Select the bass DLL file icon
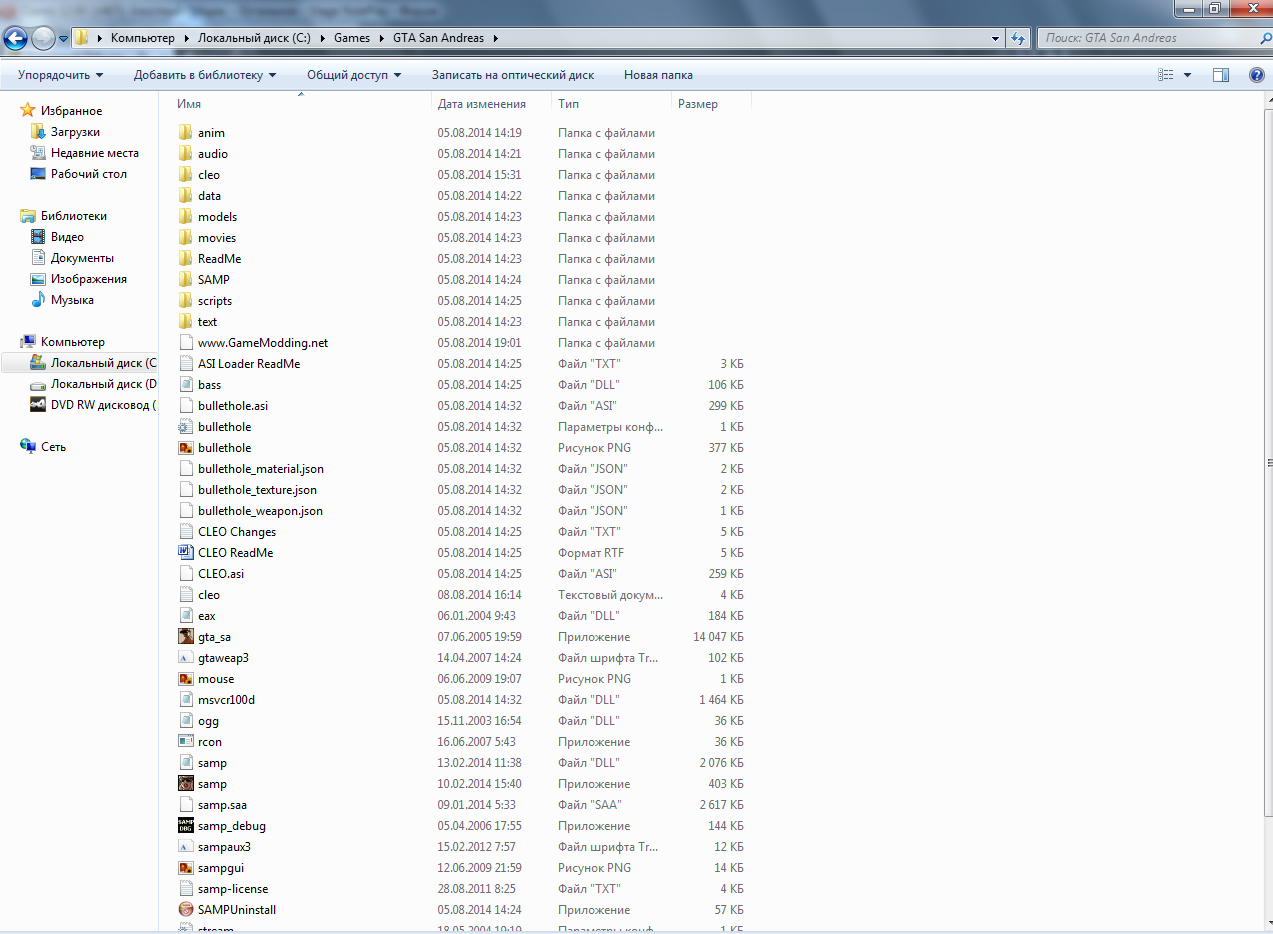Image resolution: width=1273 pixels, height=934 pixels. [185, 385]
